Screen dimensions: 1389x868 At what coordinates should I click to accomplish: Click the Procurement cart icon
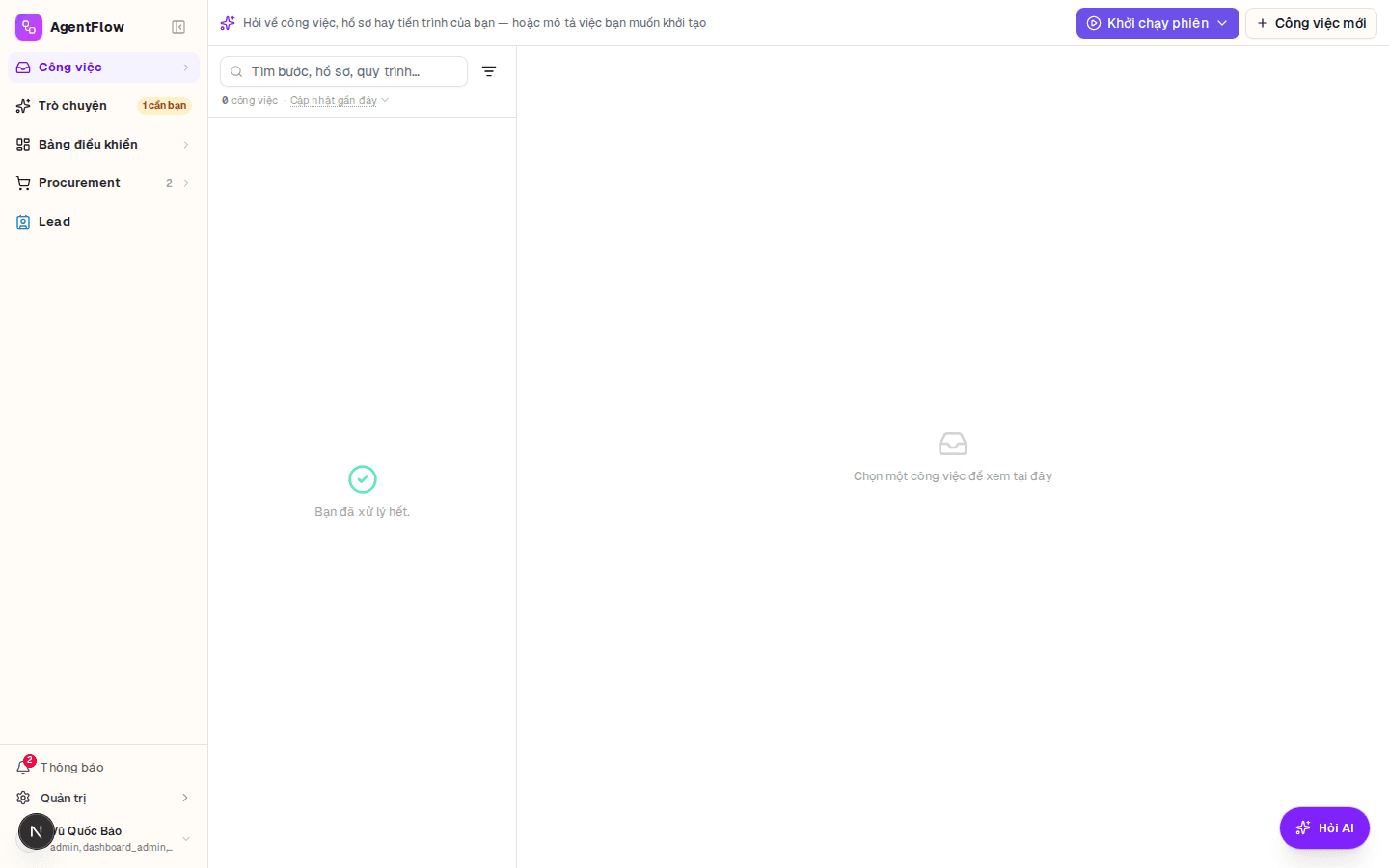click(23, 183)
